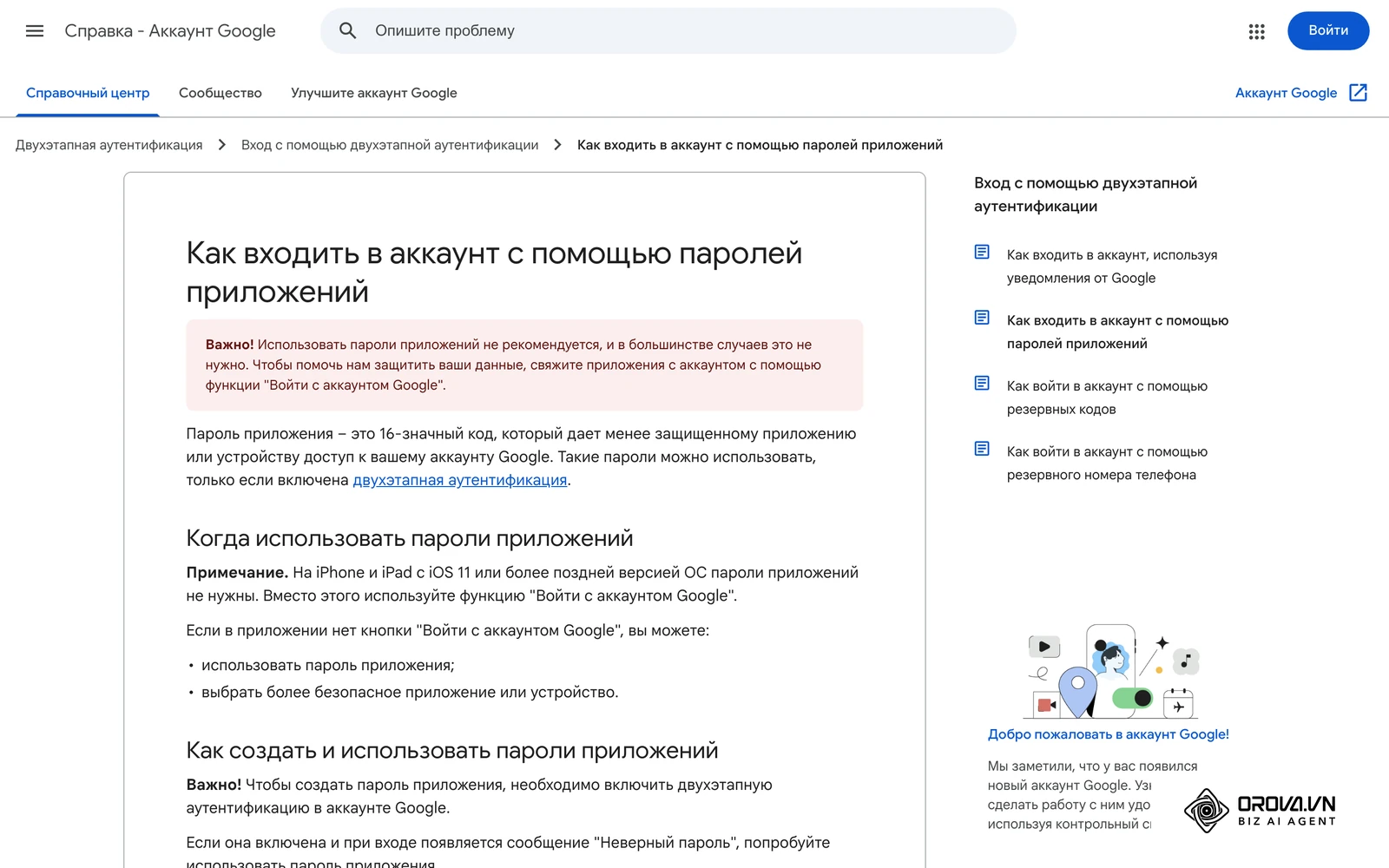Screen dimensions: 1389x868
Task: Click article icon for уведомления от Google
Action: 982,252
